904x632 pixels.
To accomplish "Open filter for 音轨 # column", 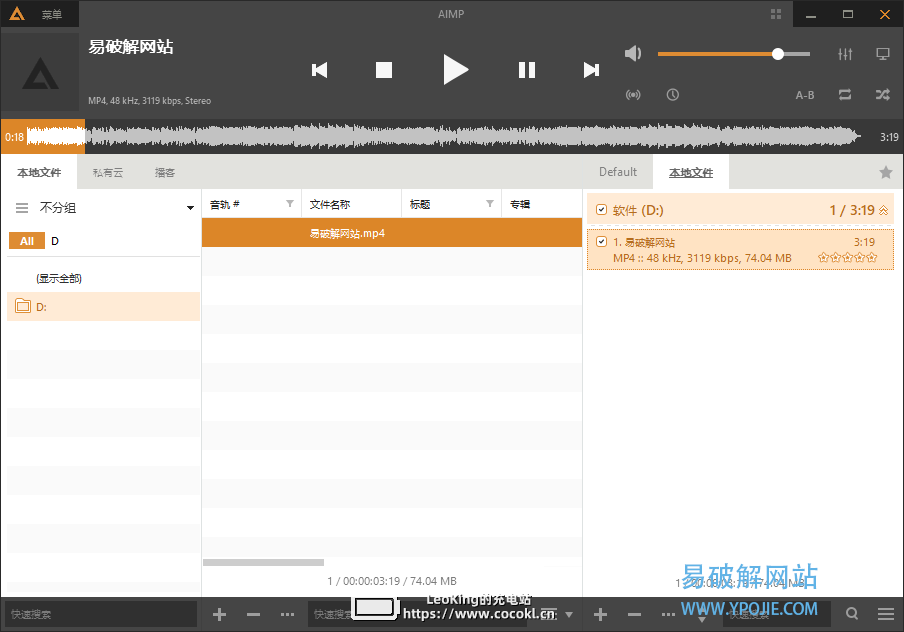I will (290, 204).
